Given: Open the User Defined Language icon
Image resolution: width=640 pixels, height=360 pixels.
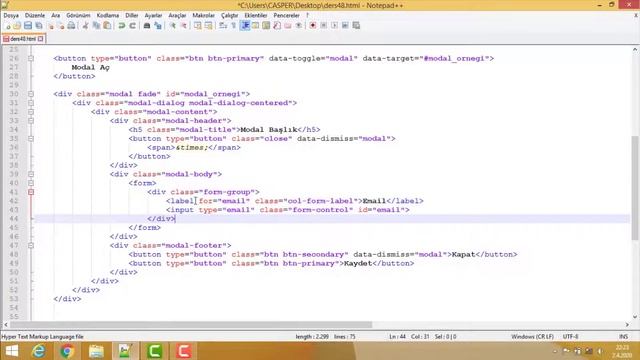Looking at the screenshot, I should (x=256, y=26).
